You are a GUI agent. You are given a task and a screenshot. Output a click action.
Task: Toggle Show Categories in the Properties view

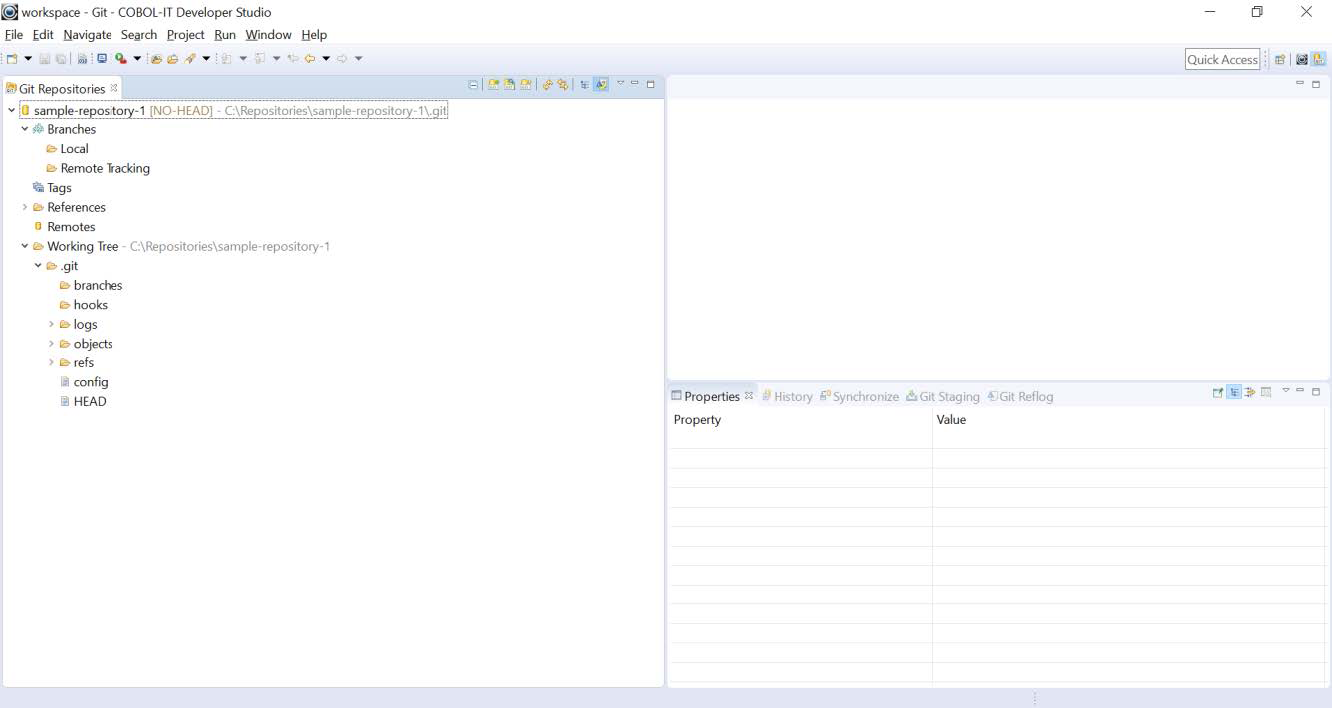pyautogui.click(x=1233, y=392)
